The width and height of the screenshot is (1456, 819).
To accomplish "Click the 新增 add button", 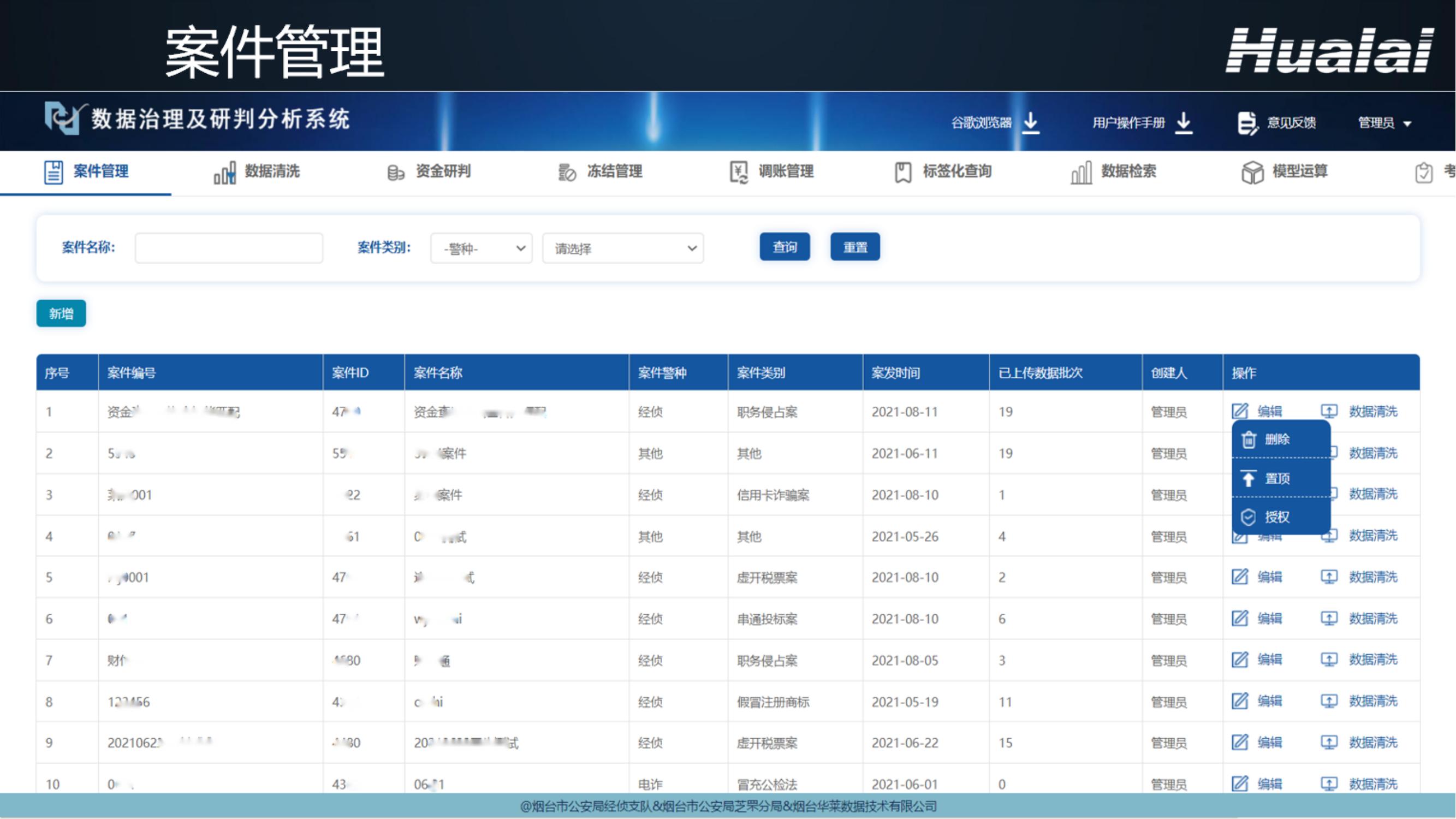I will click(x=61, y=314).
